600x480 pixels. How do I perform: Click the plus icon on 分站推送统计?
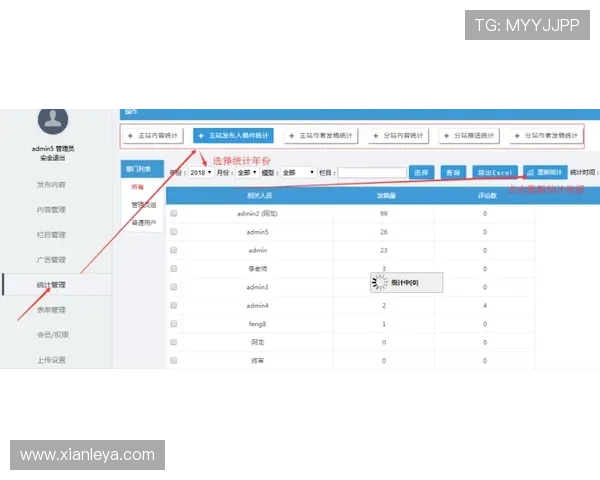coord(447,135)
